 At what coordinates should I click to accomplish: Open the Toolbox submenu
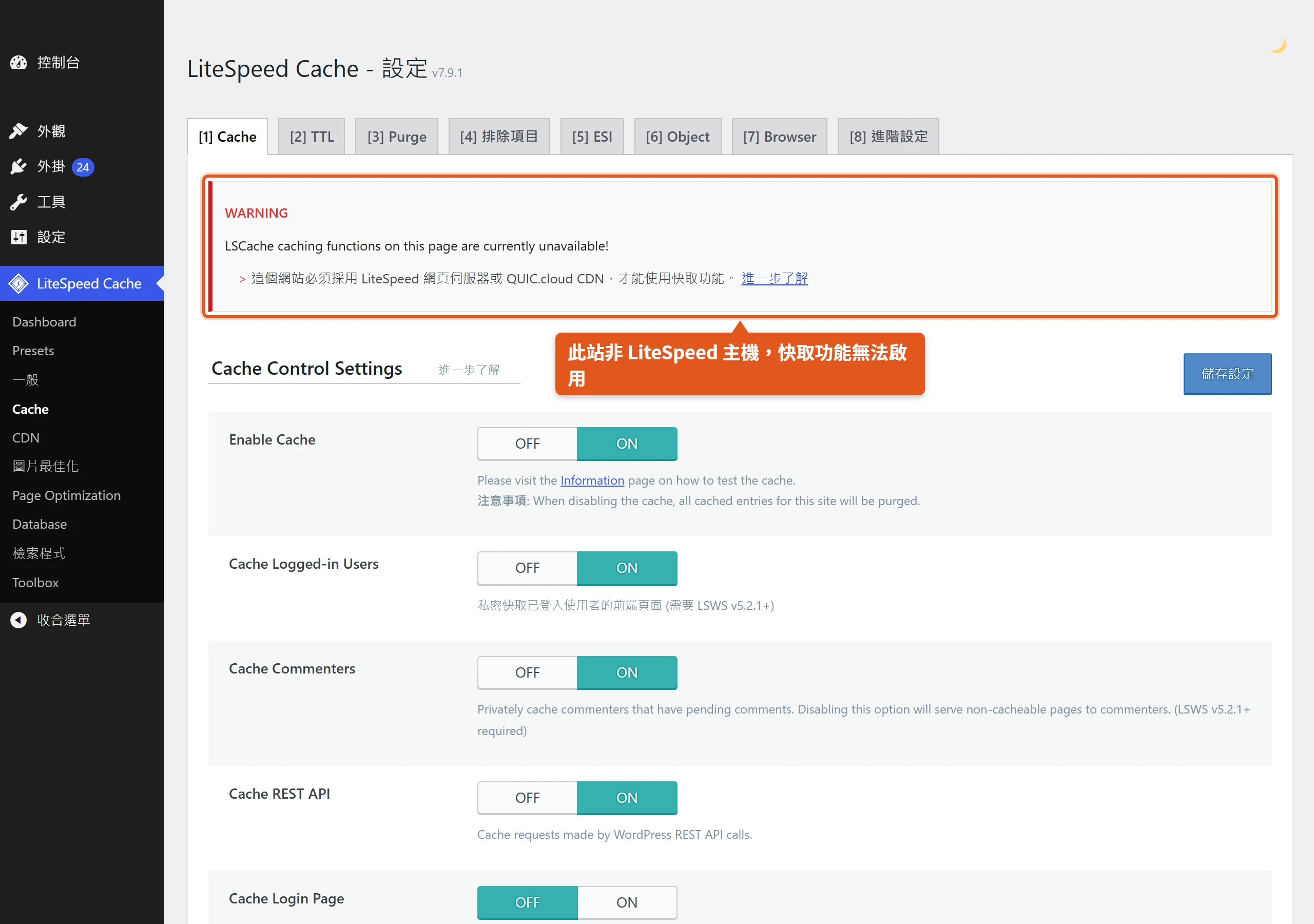pos(35,583)
